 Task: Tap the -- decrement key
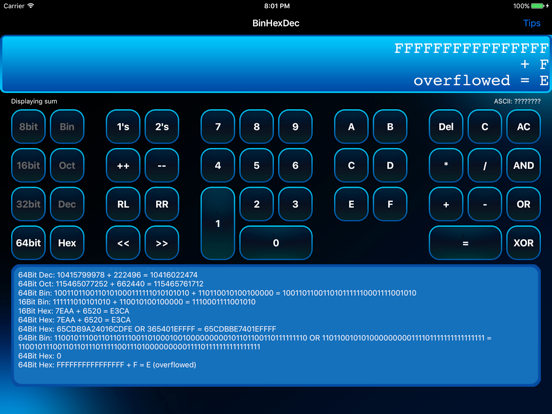pos(162,165)
